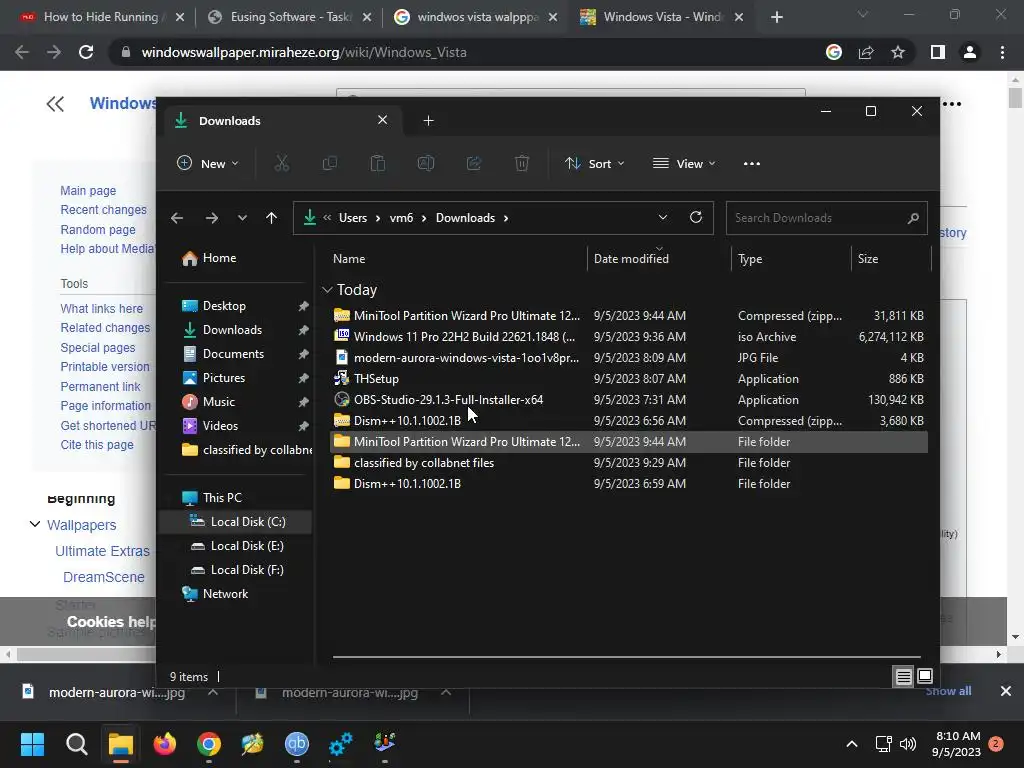1024x768 pixels.
Task: Open taskbar clock showing 8:10 AM
Action: [957, 744]
